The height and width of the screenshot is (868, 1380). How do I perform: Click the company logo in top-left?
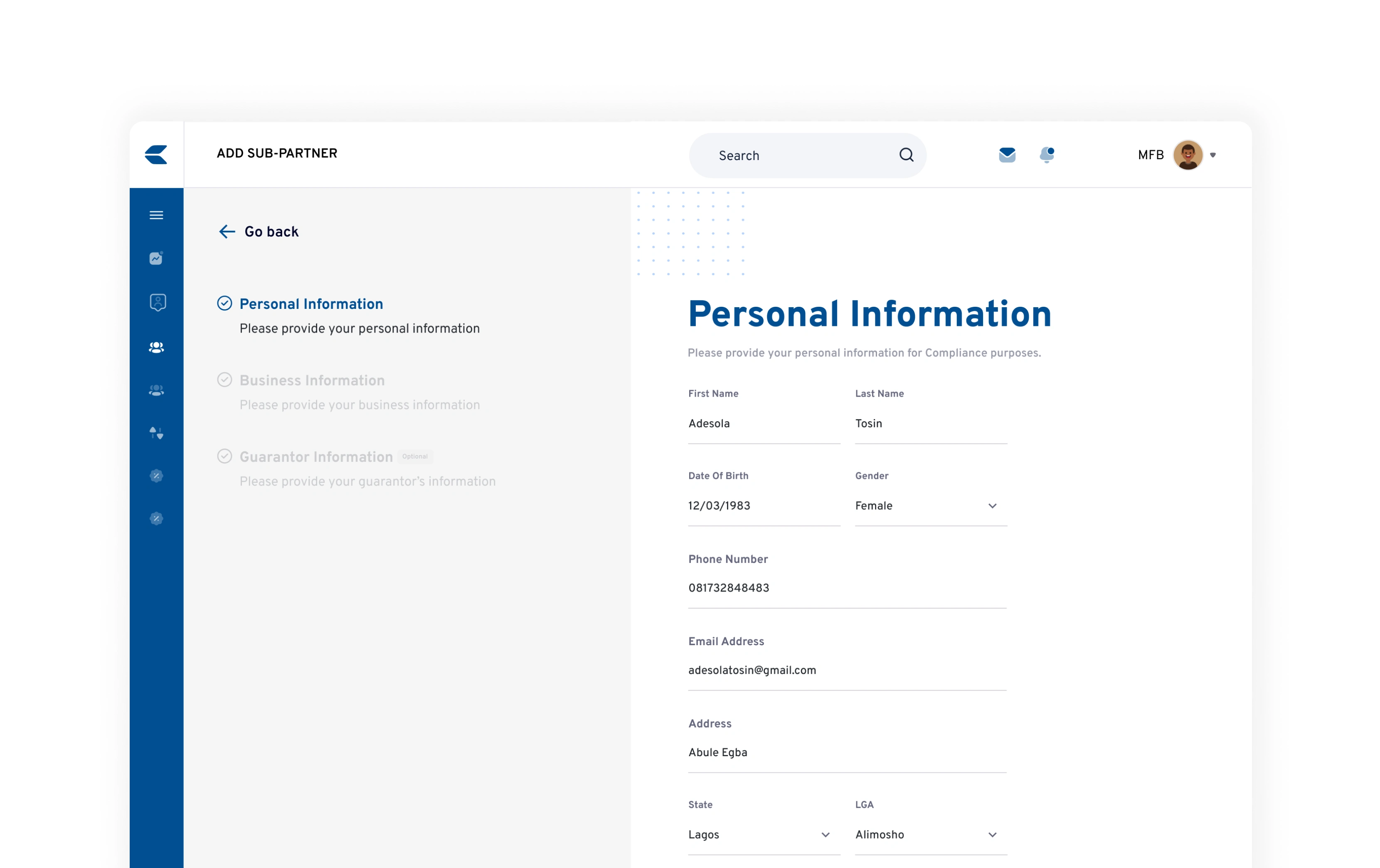point(156,154)
